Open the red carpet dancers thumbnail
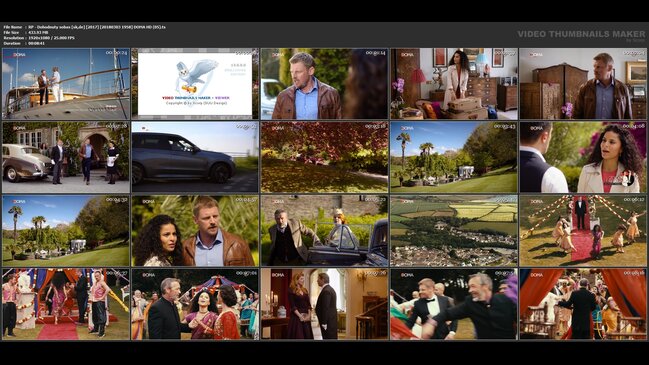The image size is (649, 365). [583, 231]
